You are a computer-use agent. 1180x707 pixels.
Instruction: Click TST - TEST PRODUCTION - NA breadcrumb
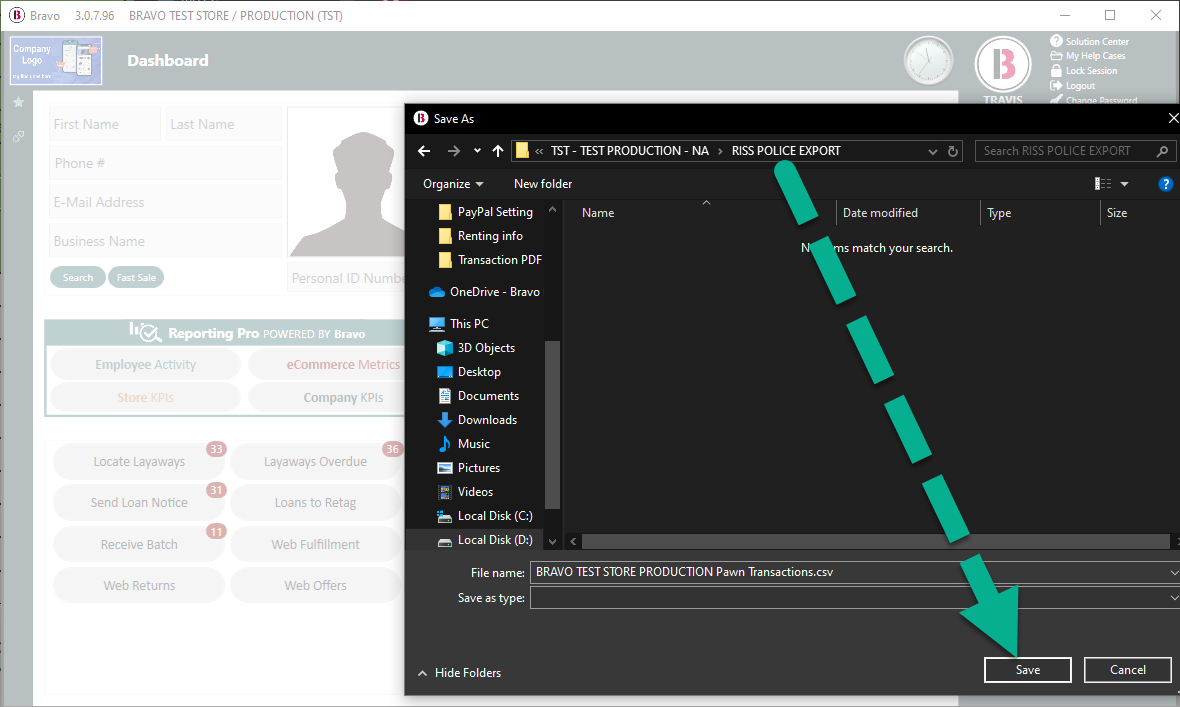629,151
